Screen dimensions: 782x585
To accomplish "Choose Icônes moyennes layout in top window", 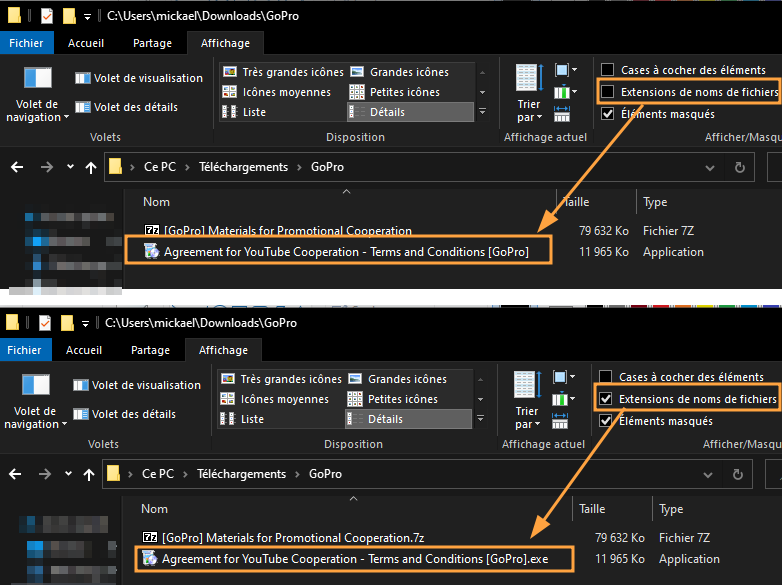I will [x=277, y=92].
